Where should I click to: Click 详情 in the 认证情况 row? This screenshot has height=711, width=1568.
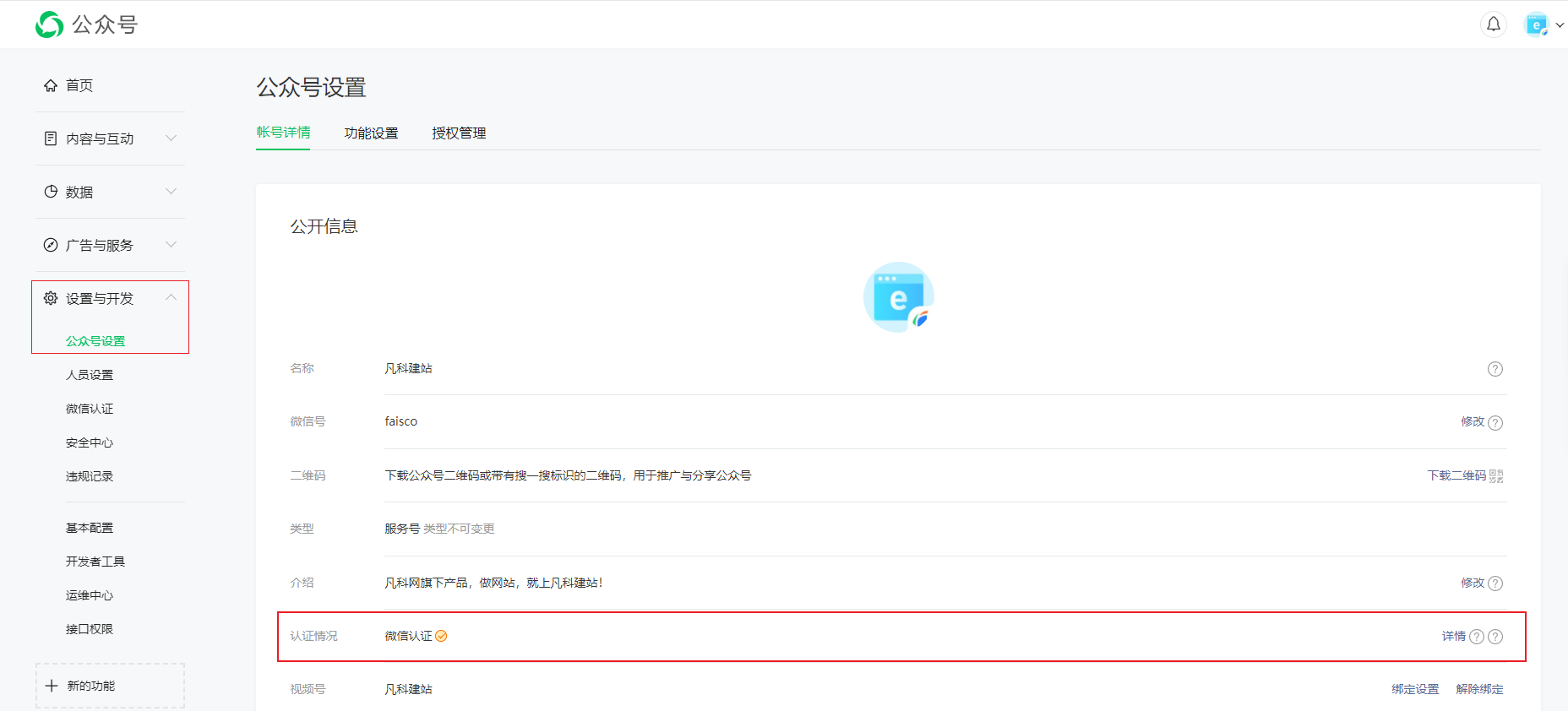[1454, 636]
